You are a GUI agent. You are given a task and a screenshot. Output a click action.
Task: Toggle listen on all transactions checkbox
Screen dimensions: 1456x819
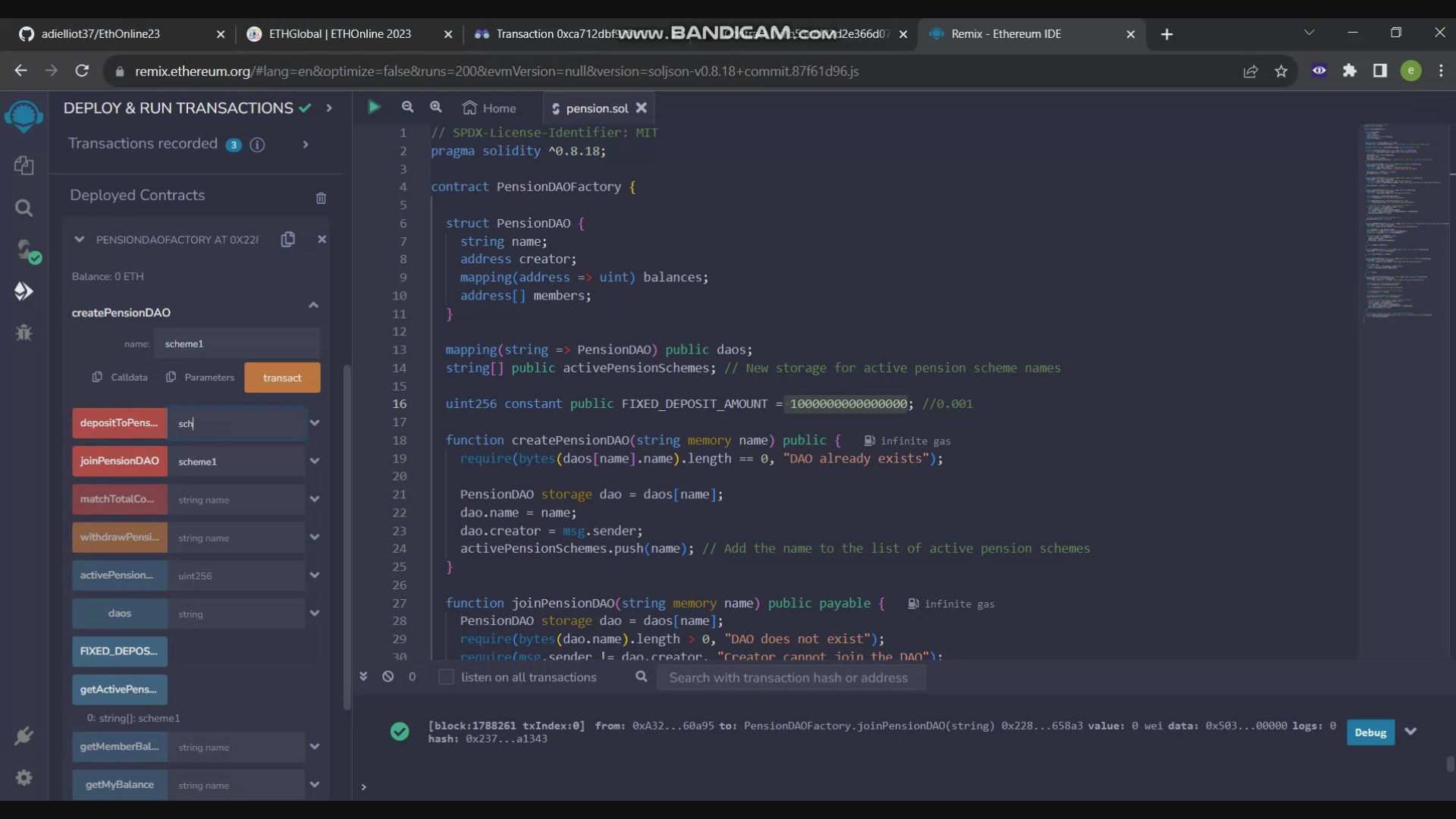pos(446,677)
